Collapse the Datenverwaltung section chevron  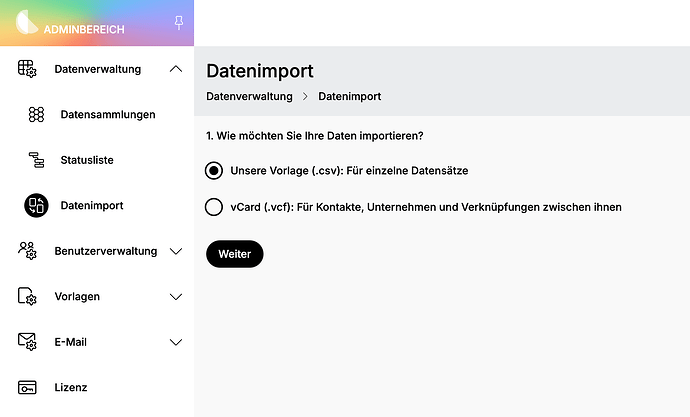pyautogui.click(x=176, y=69)
